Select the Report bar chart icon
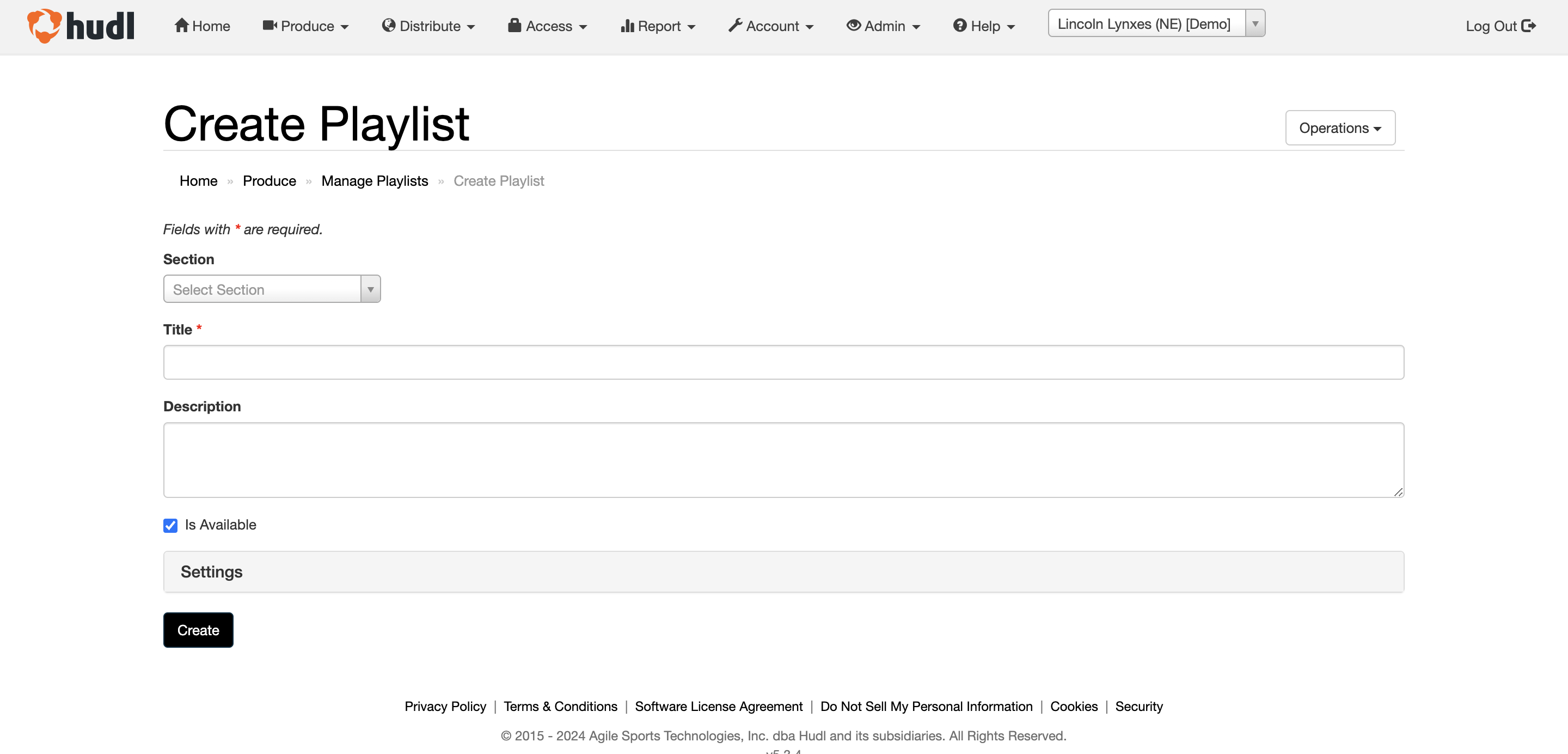 click(x=628, y=25)
